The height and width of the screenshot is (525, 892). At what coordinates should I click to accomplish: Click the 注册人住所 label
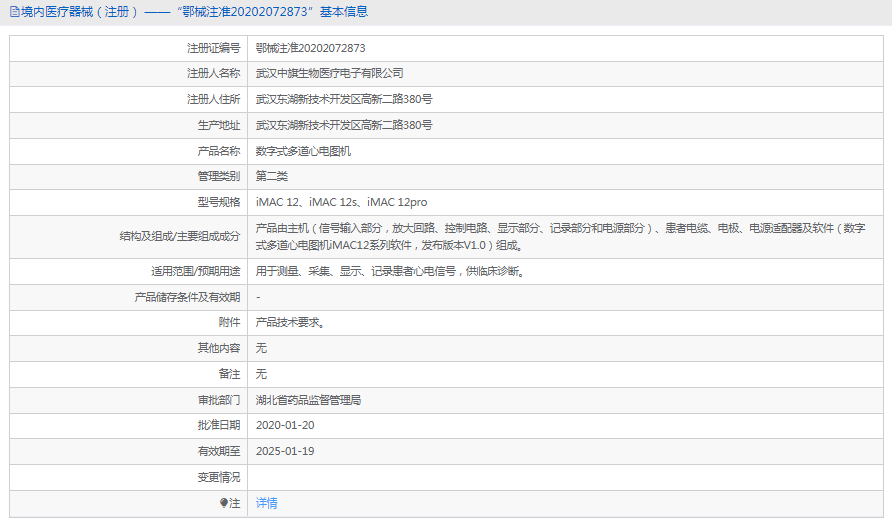tap(213, 100)
